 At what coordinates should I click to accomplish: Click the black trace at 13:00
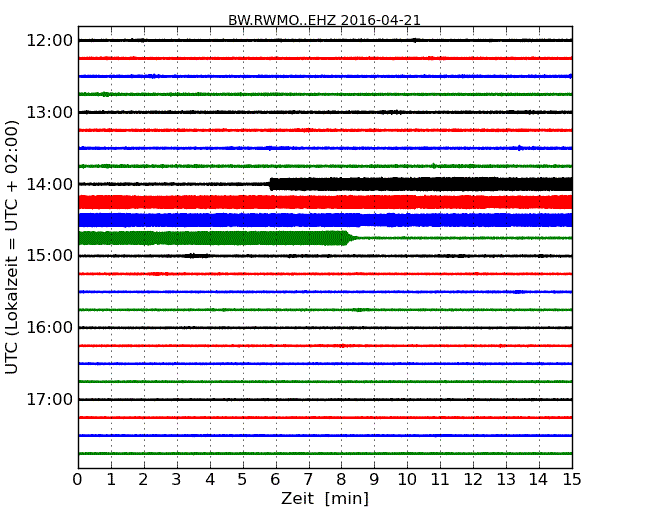pos(325,112)
